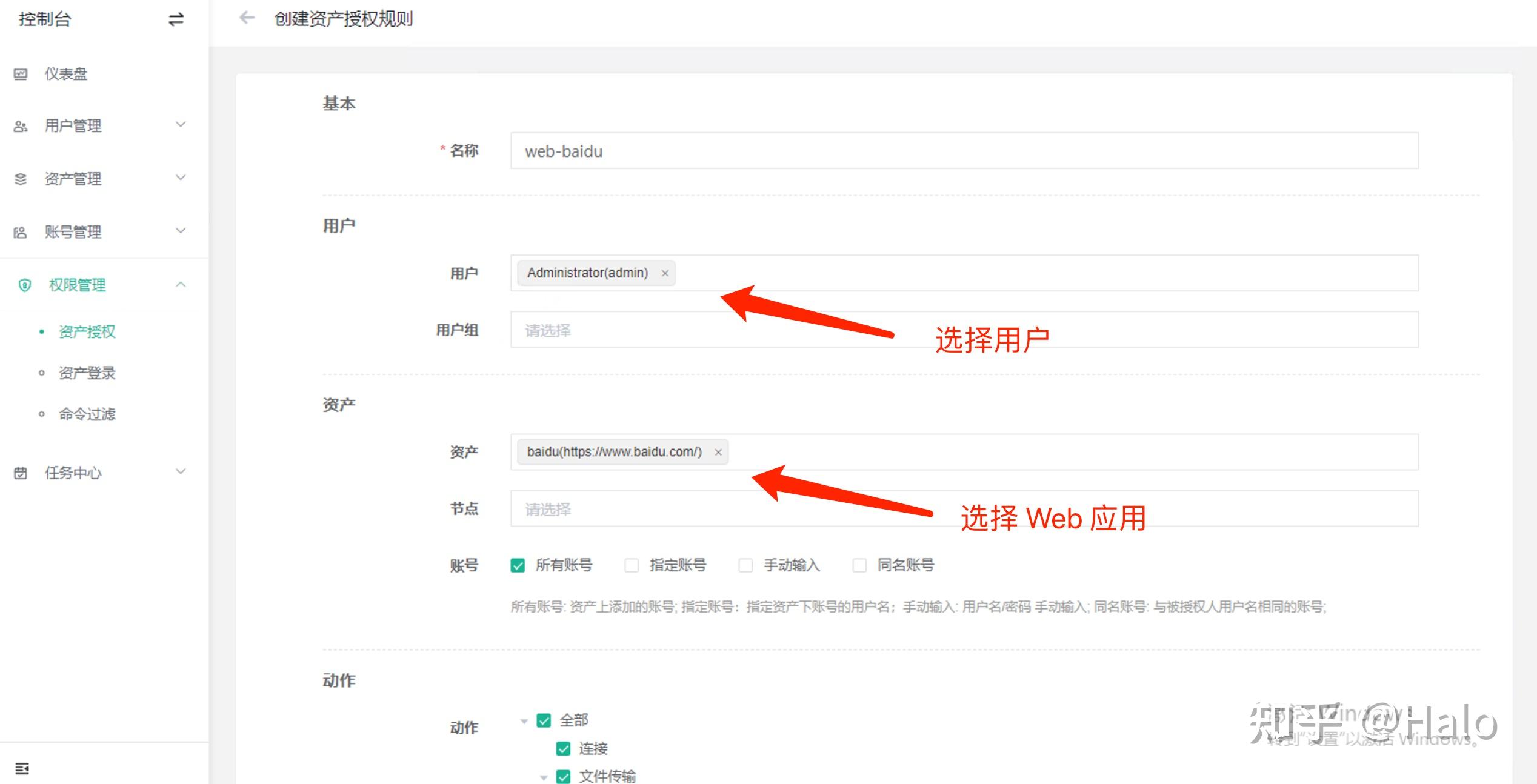Uncheck the 连接 action checkbox

563,749
